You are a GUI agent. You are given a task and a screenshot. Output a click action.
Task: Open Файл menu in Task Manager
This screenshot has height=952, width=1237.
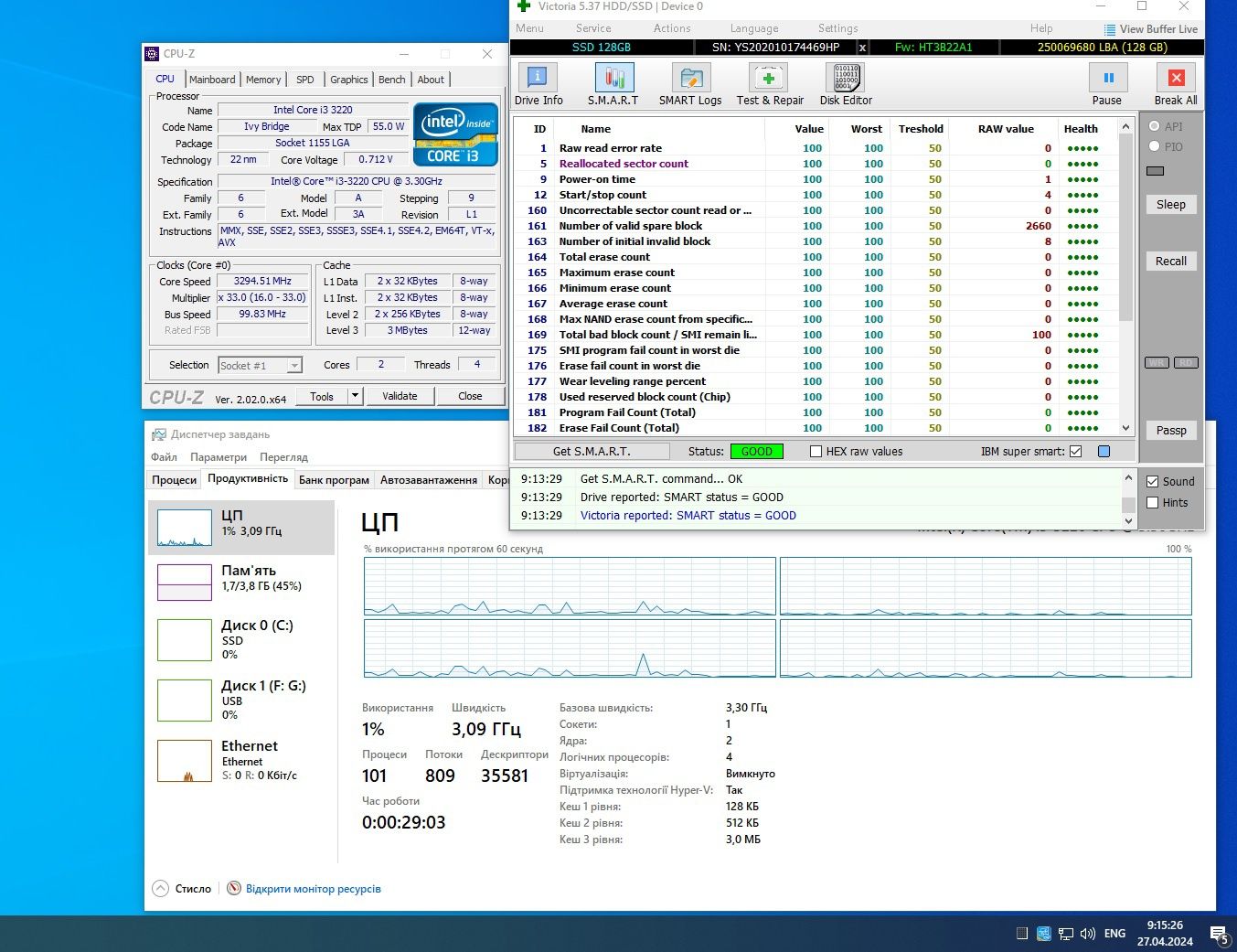[164, 456]
